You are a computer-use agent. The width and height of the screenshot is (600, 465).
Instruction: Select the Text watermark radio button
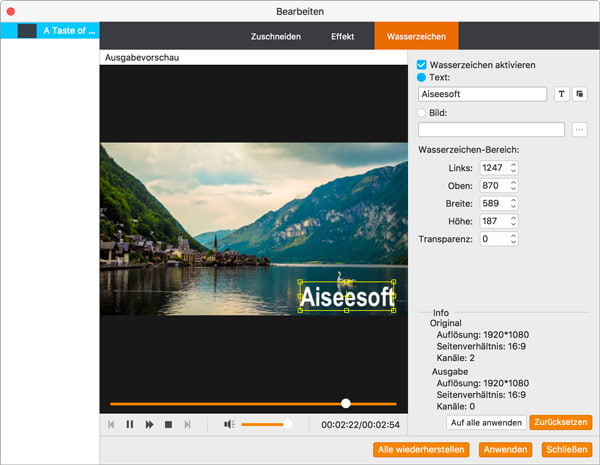pos(422,76)
